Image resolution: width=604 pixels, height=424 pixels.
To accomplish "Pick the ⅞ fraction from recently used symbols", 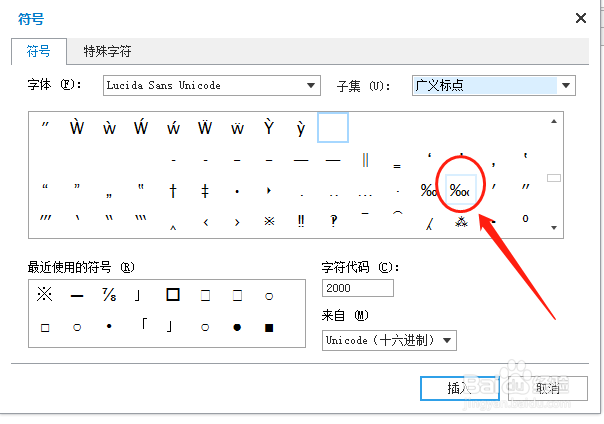I will (x=109, y=295).
